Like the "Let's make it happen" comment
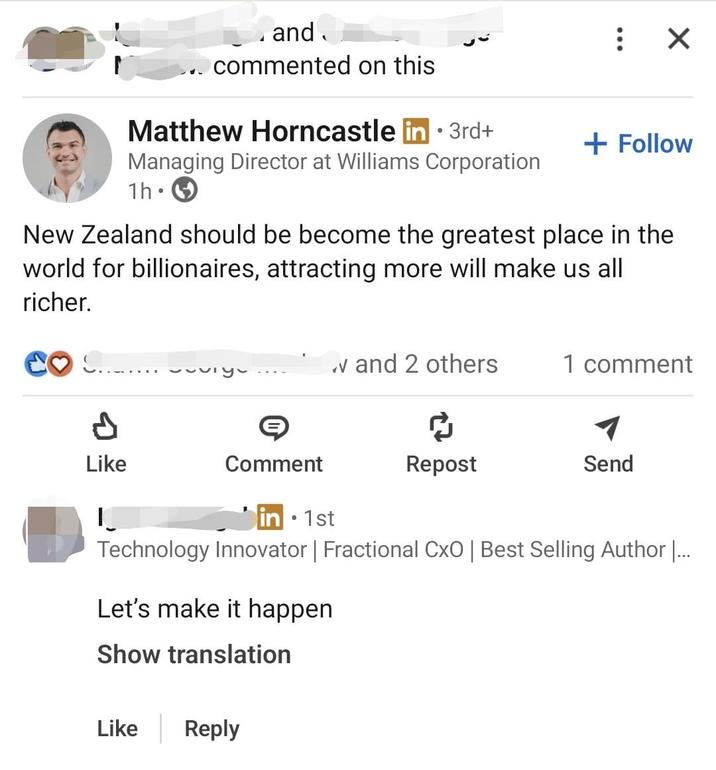 point(117,729)
